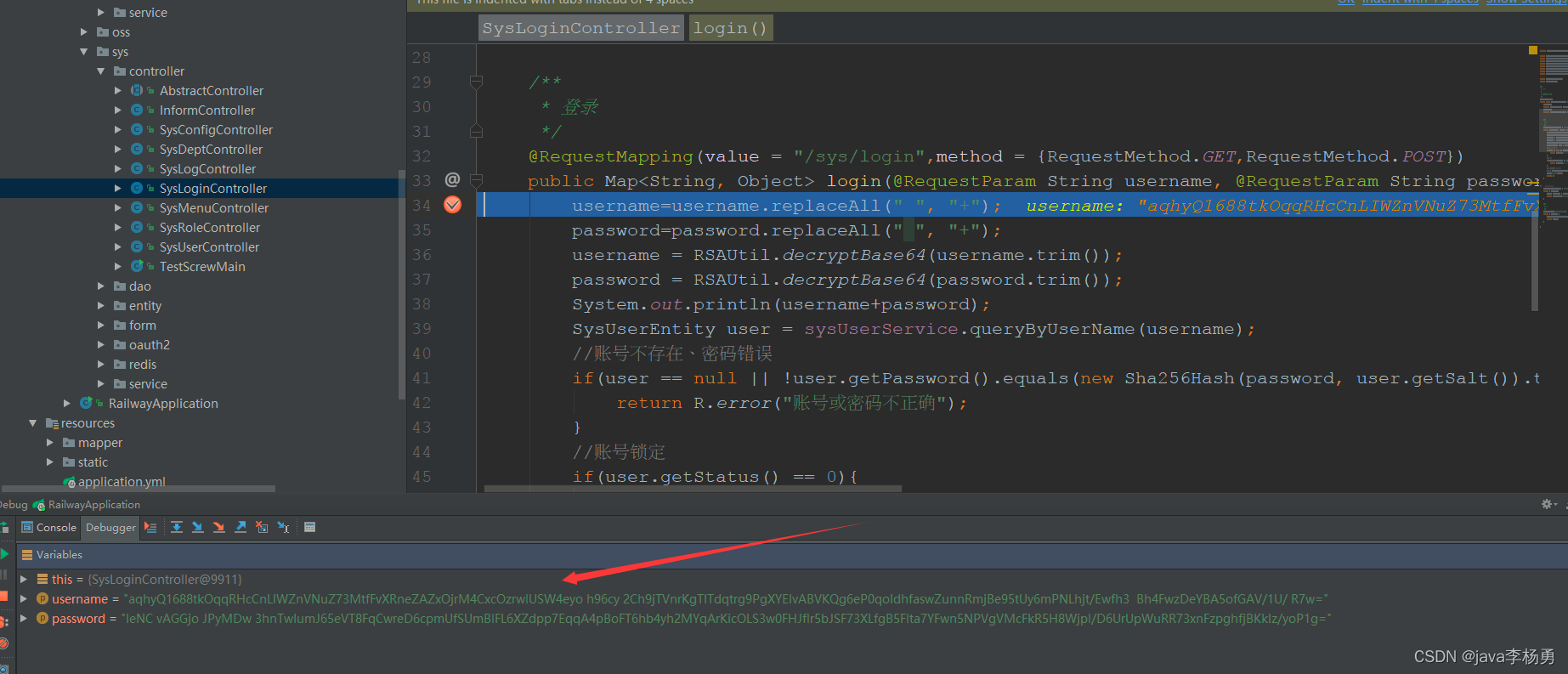Click the editor horizontal scrollbar
This screenshot has height=674, width=1568.
tap(693, 489)
